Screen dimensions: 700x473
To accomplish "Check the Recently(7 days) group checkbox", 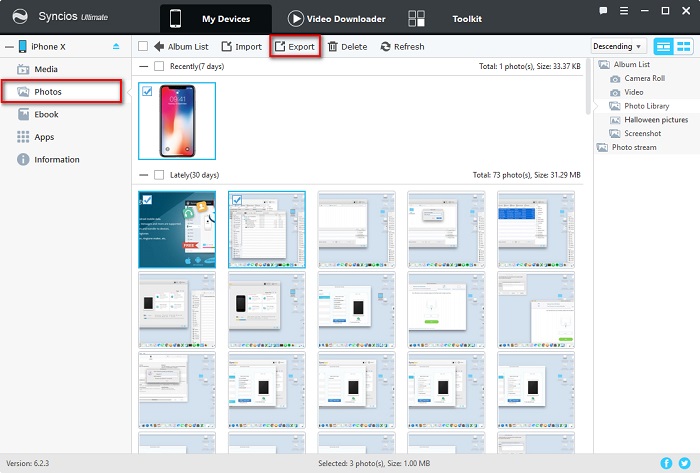I will tap(158, 66).
